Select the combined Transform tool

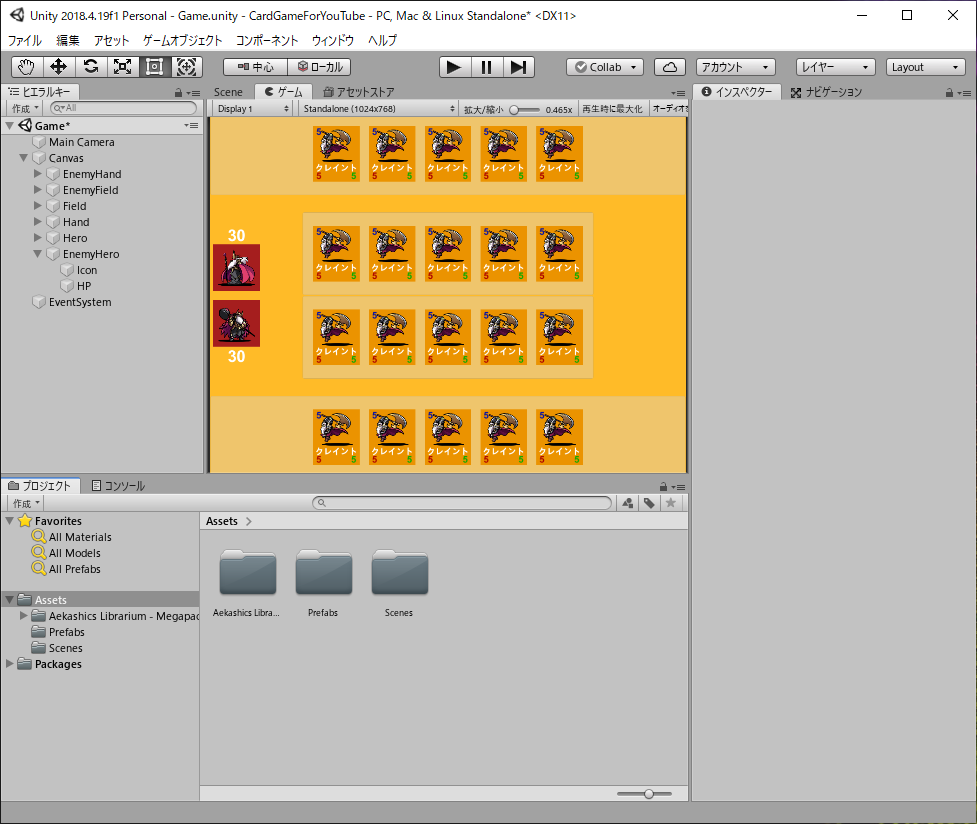186,67
